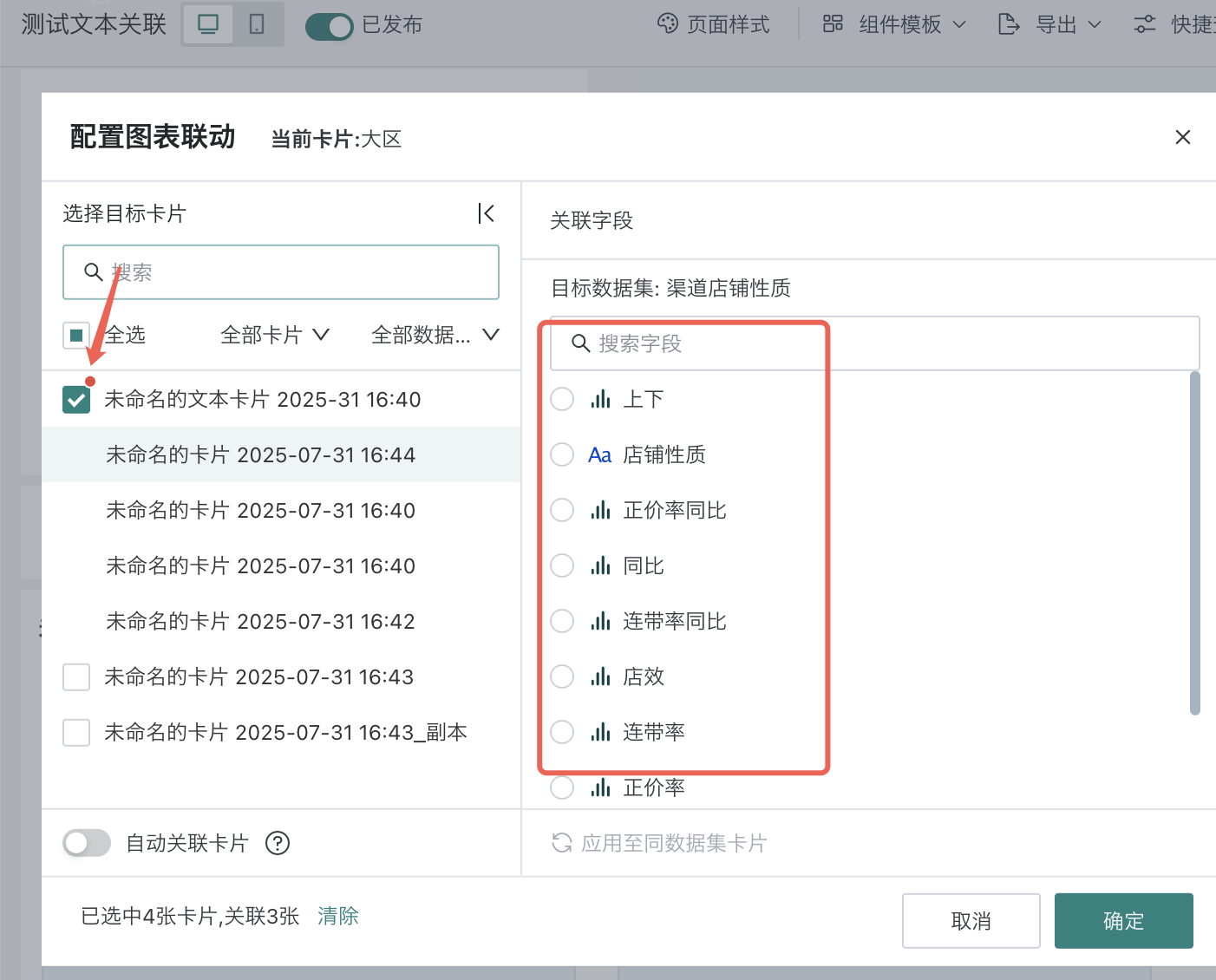This screenshot has height=980, width=1216.
Task: Open 页面样式 page style settings
Action: [x=713, y=24]
